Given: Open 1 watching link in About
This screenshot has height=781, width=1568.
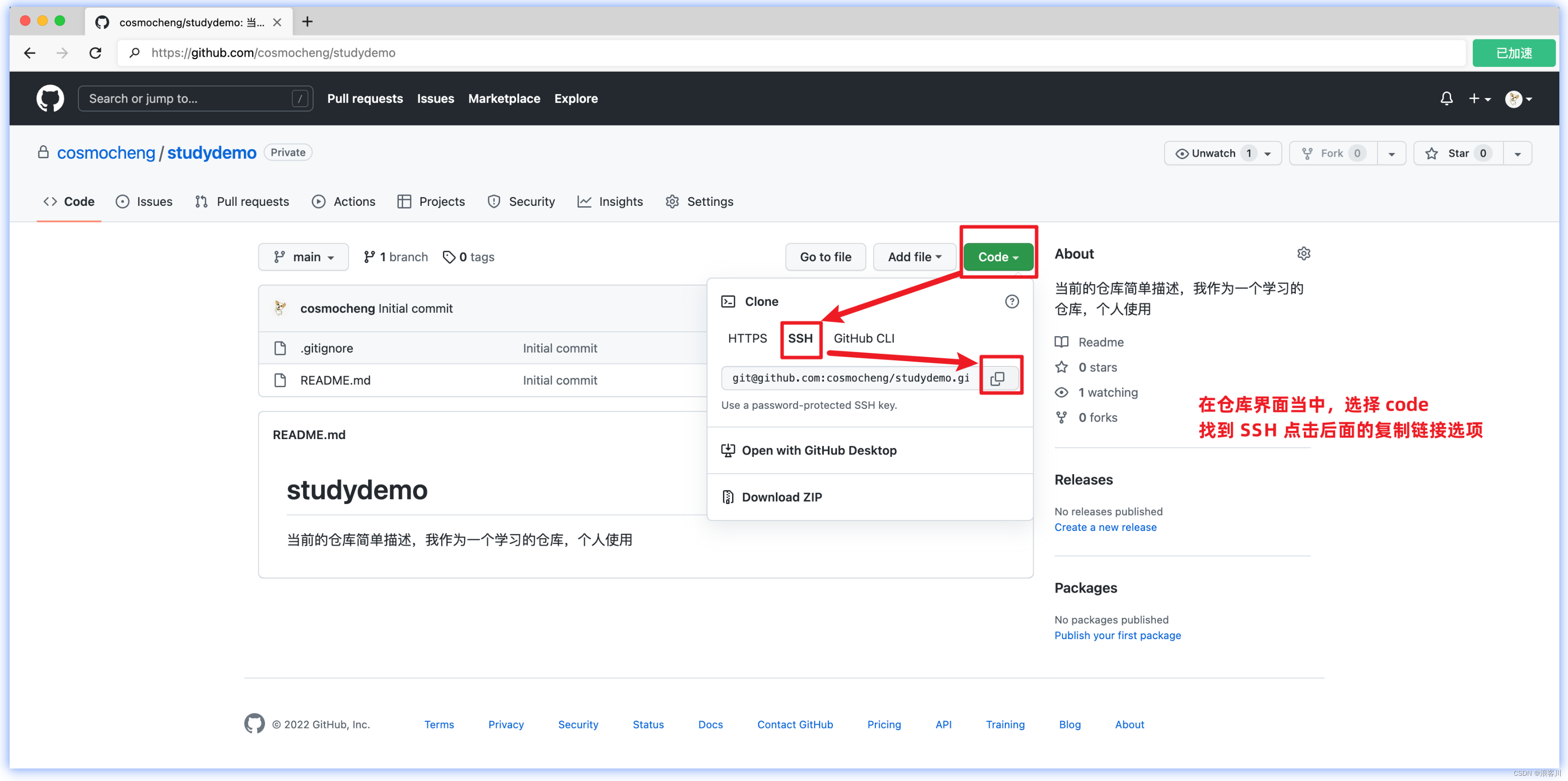Looking at the screenshot, I should 1096,392.
